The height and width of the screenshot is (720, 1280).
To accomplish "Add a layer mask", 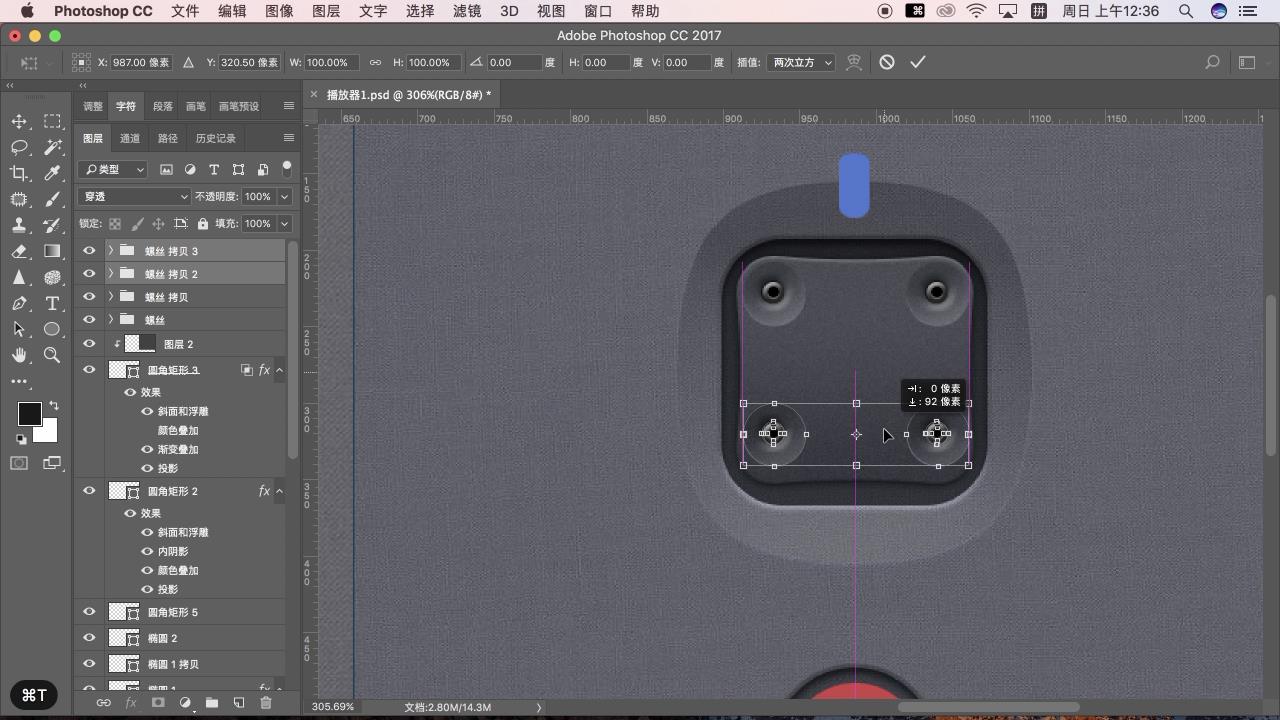I will click(x=158, y=703).
